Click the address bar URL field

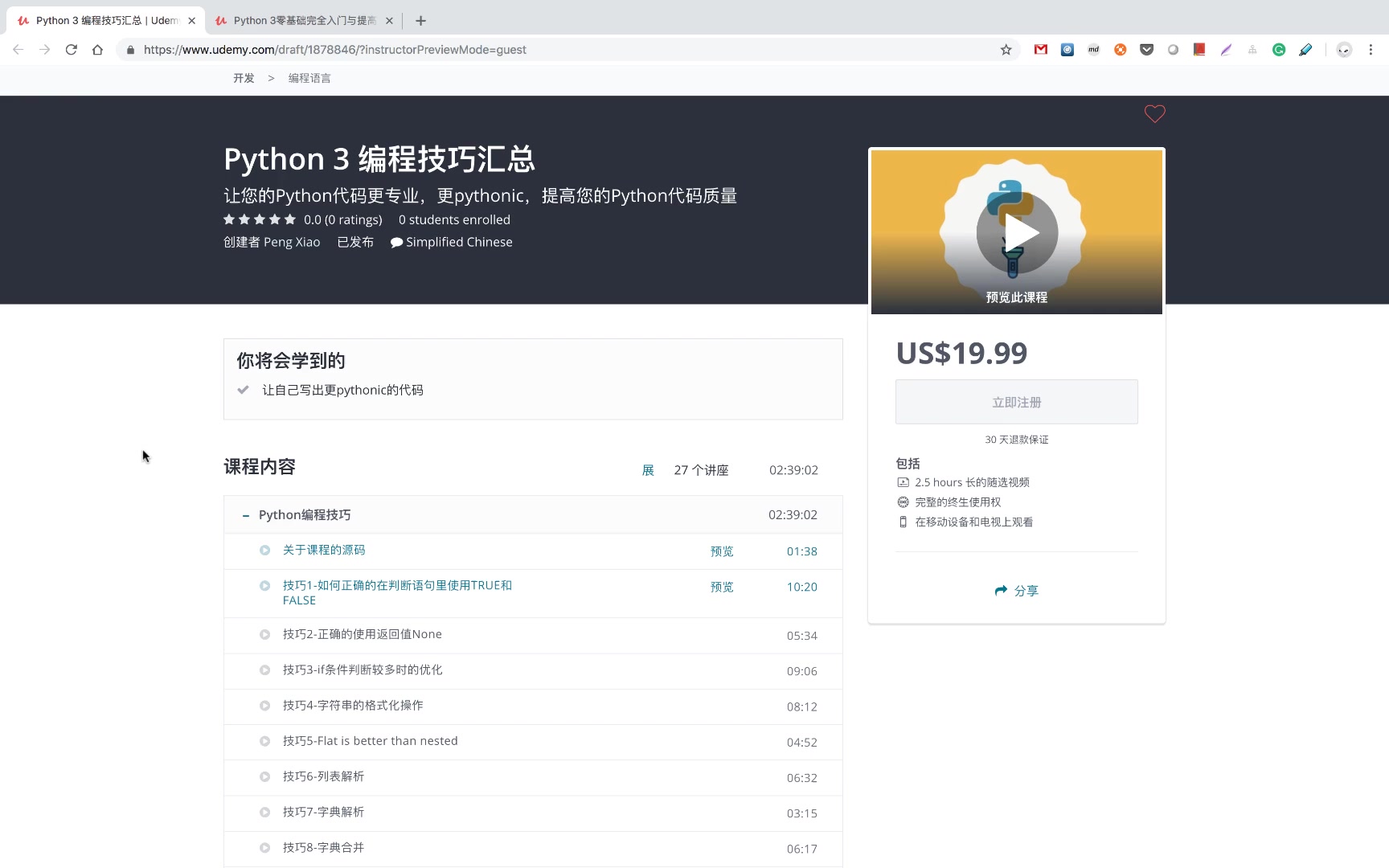[563, 50]
